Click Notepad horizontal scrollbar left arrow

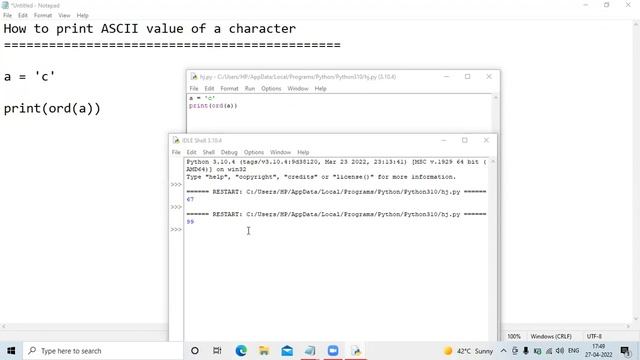coord(4,326)
